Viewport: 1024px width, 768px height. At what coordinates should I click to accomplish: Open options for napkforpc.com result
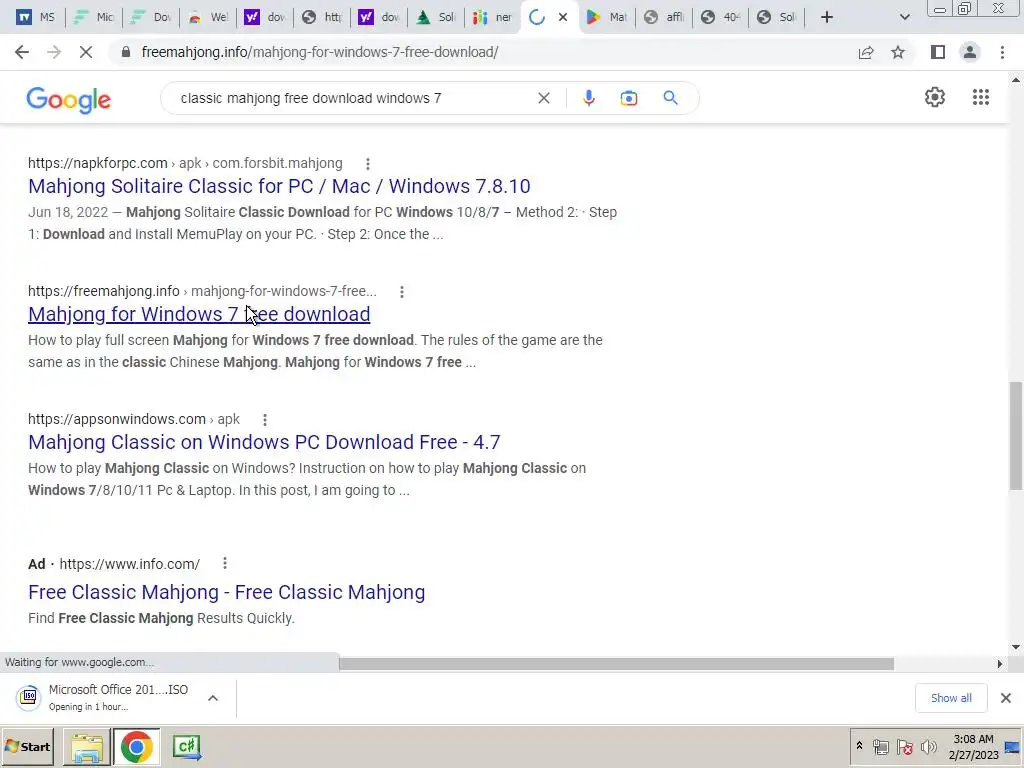[368, 164]
